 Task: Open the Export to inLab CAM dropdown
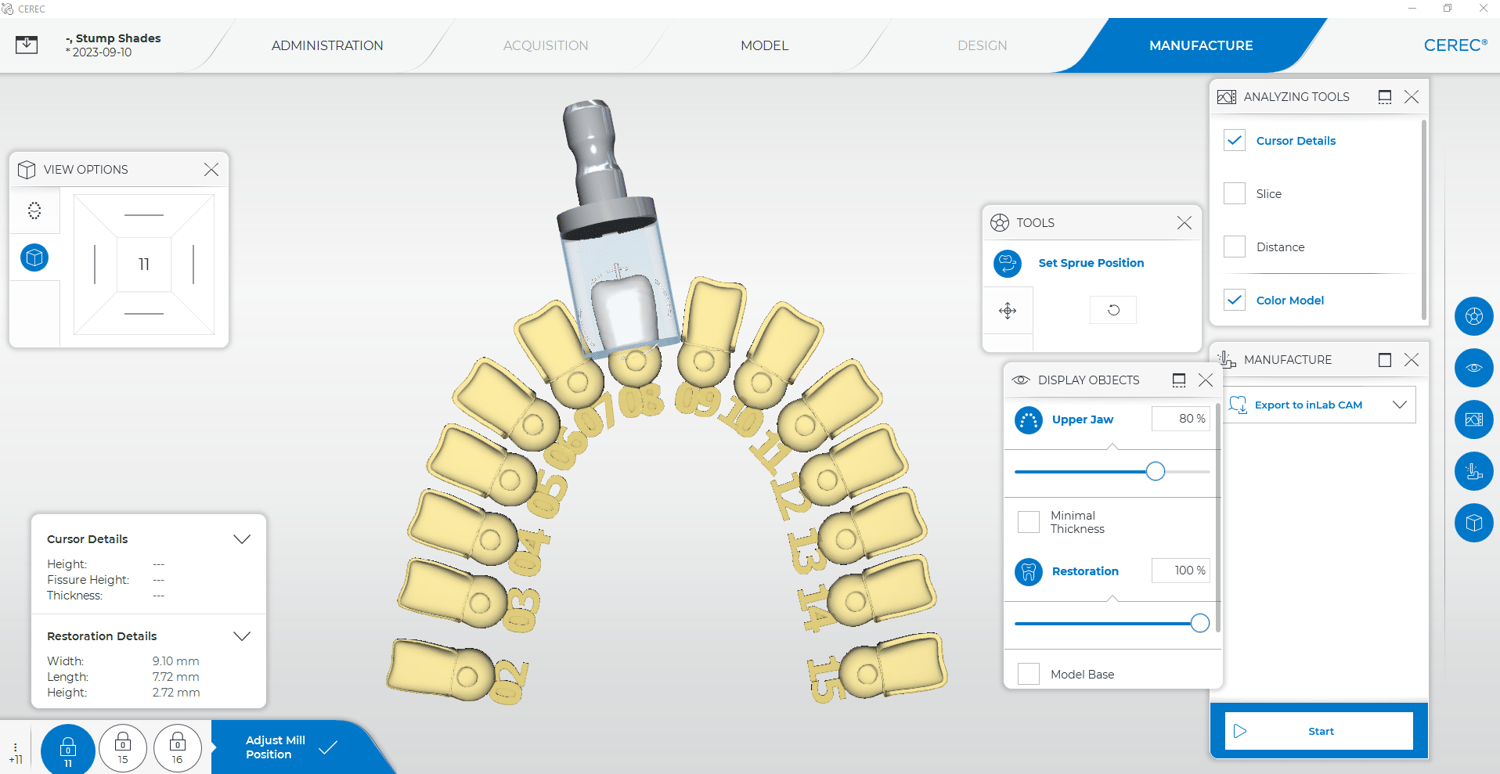click(1399, 405)
